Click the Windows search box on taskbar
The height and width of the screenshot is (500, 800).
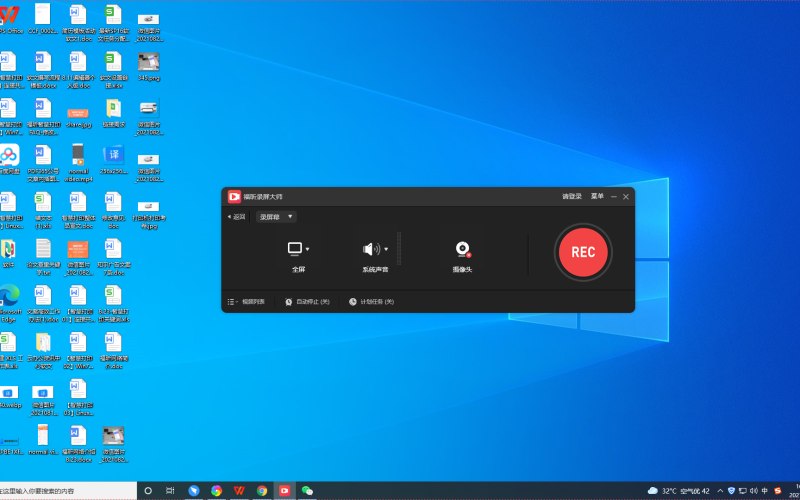pyautogui.click(x=68, y=491)
